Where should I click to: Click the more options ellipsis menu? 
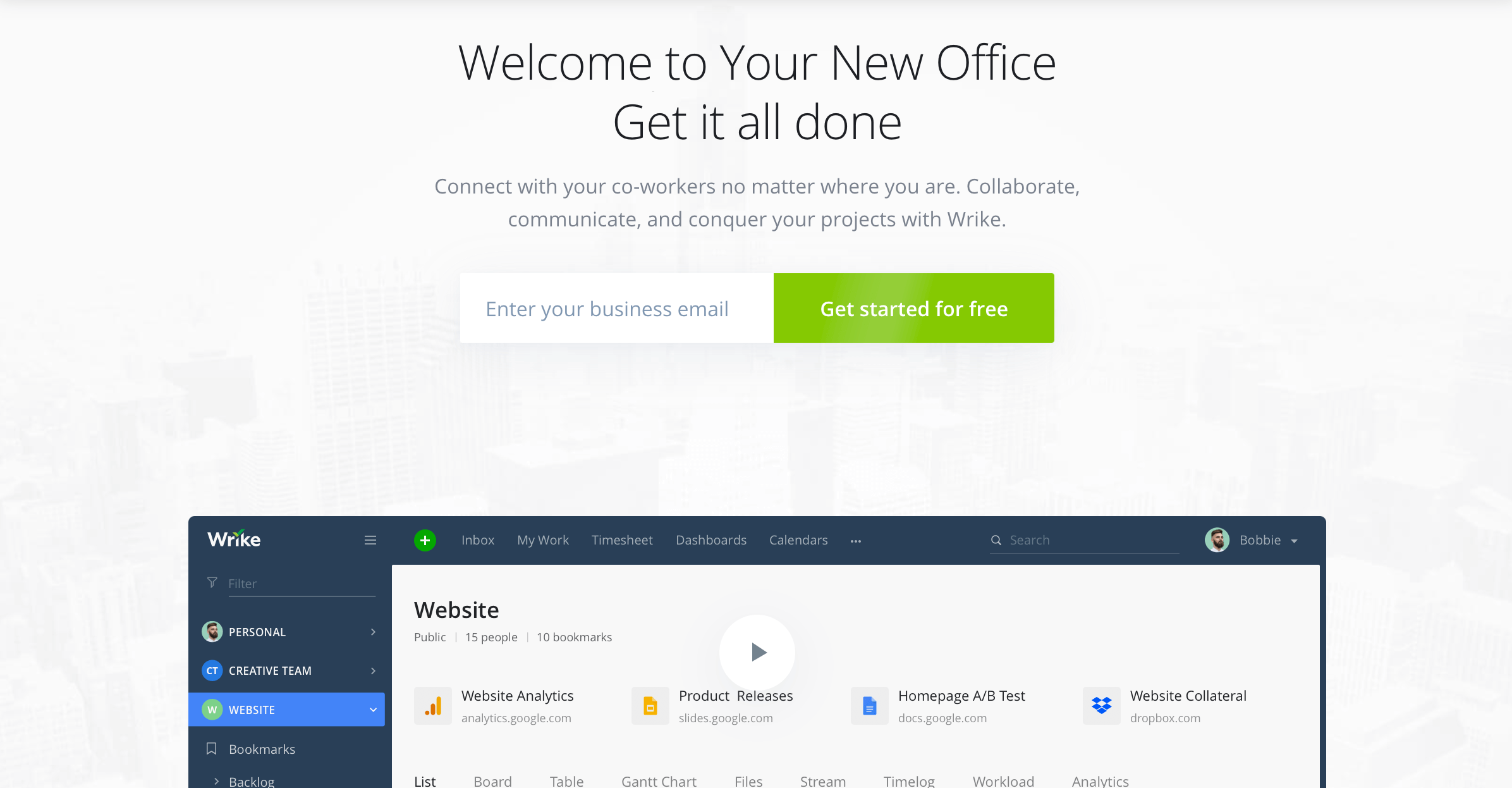tap(856, 541)
